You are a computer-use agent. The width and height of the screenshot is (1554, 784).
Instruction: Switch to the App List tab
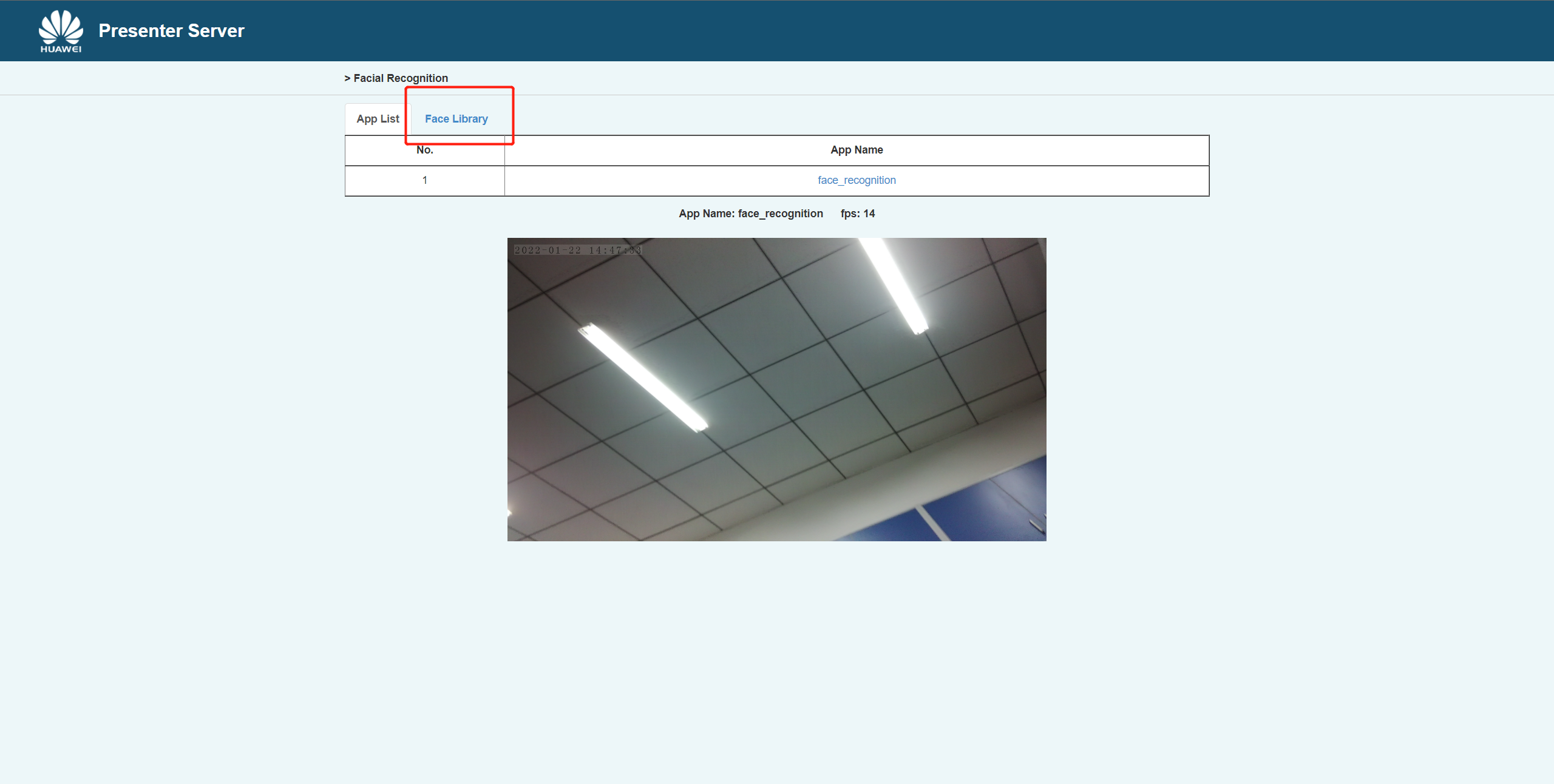pos(378,119)
